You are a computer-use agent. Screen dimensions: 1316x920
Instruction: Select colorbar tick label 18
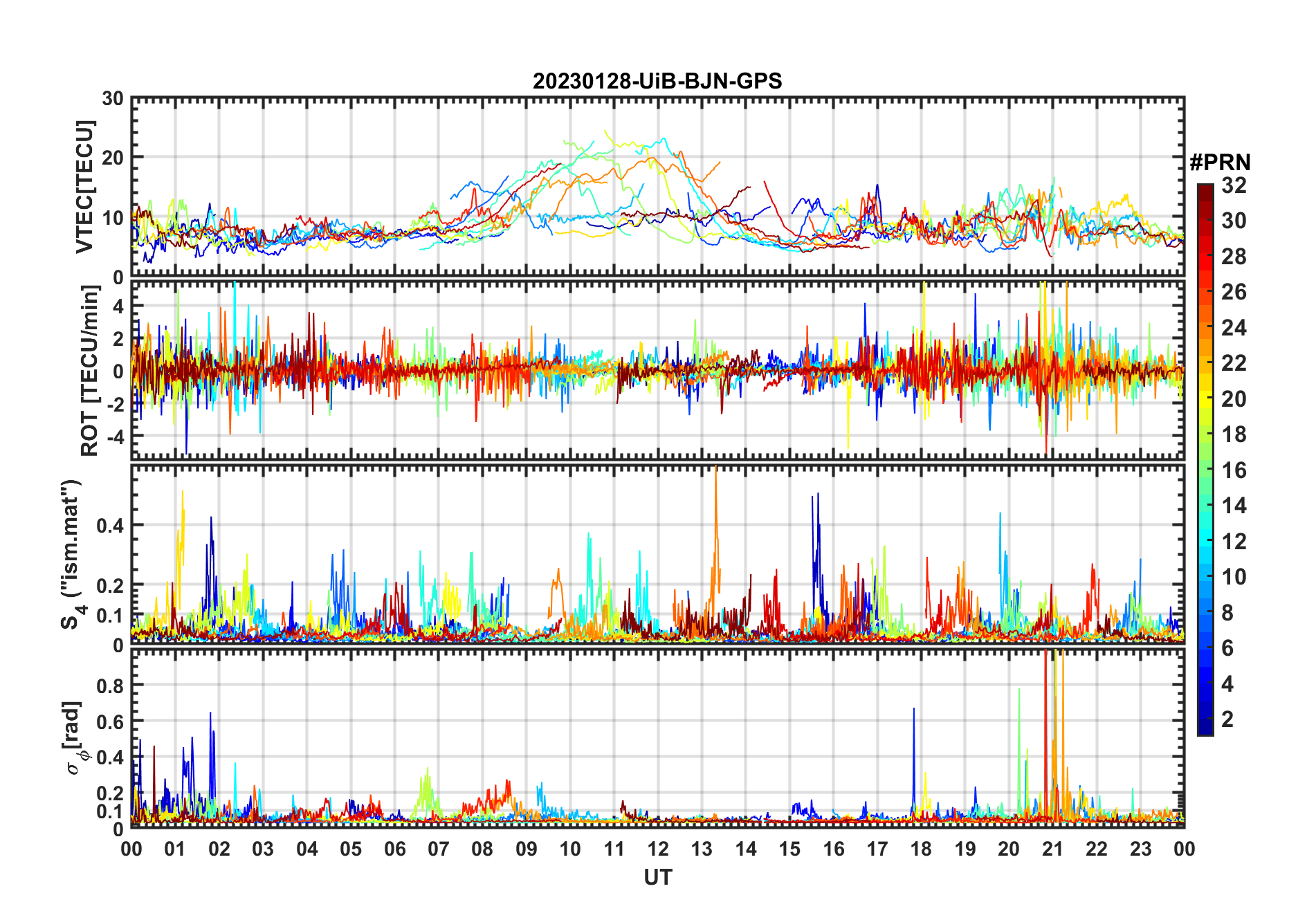[x=1234, y=434]
